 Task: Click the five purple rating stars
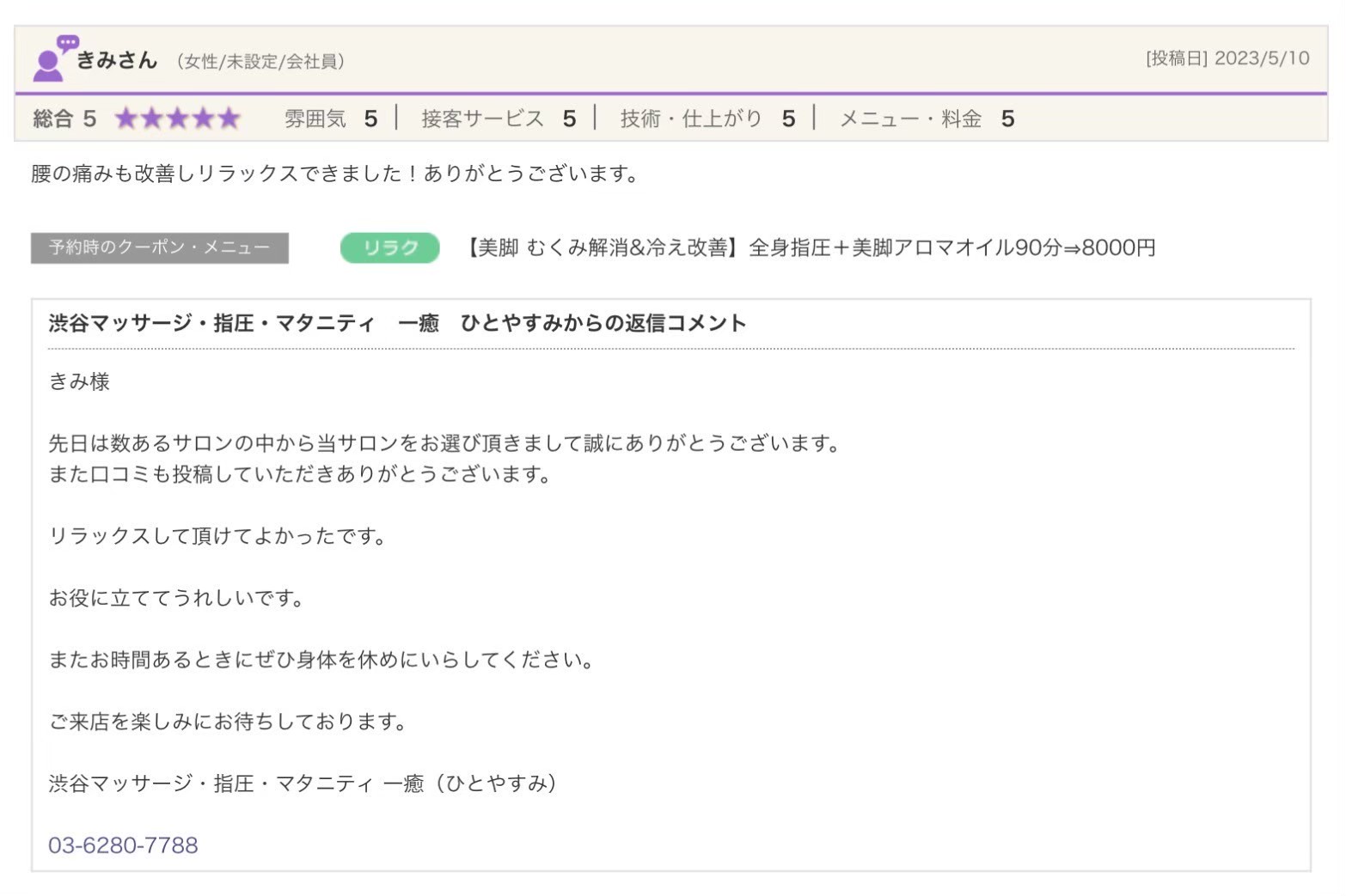coord(177,119)
